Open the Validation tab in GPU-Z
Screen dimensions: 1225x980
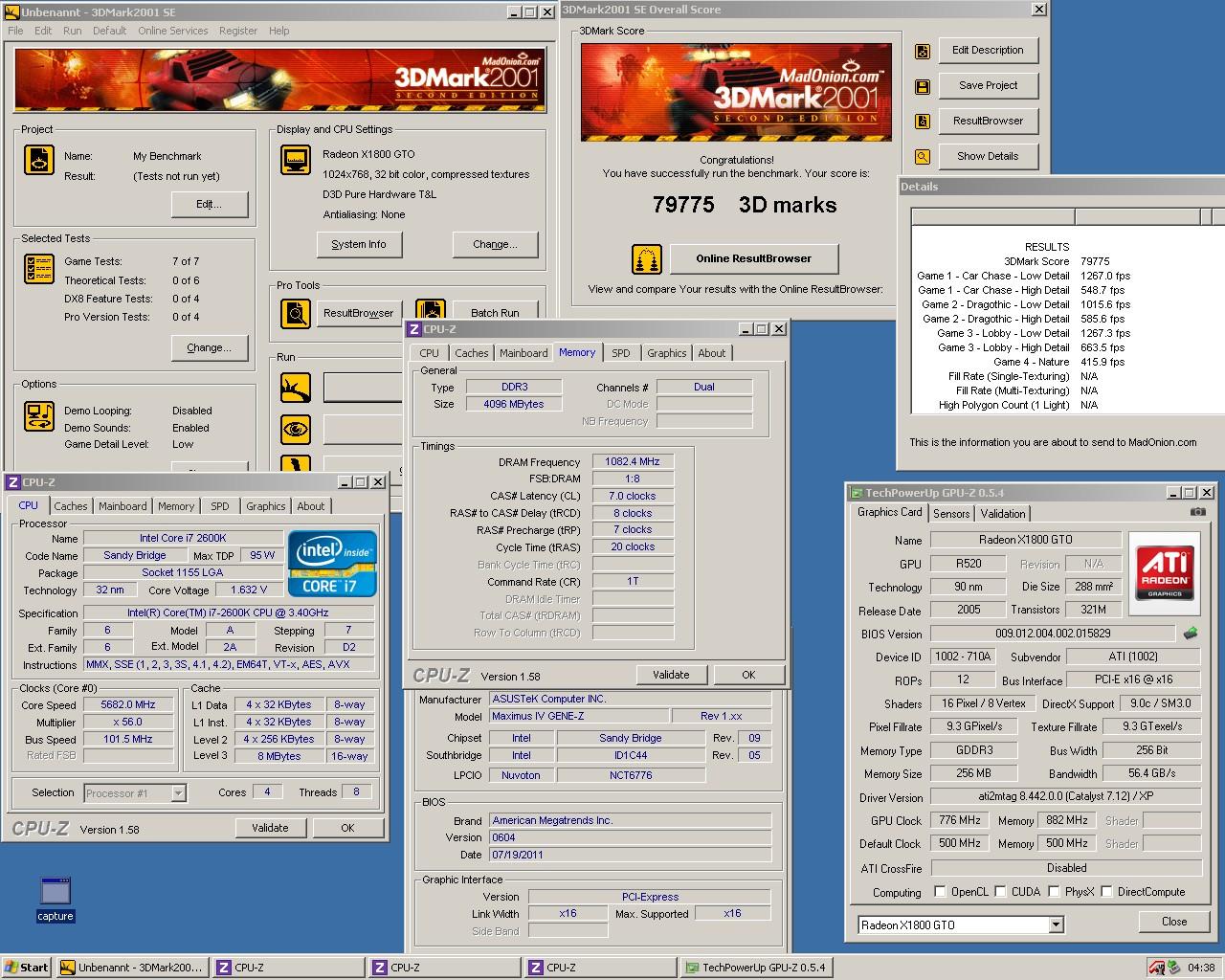point(1003,514)
